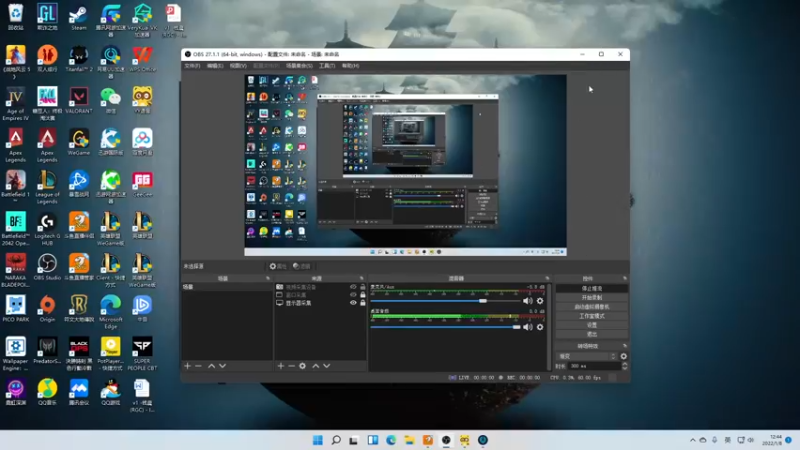Open OBS Studio desktop shortcut

(47, 267)
